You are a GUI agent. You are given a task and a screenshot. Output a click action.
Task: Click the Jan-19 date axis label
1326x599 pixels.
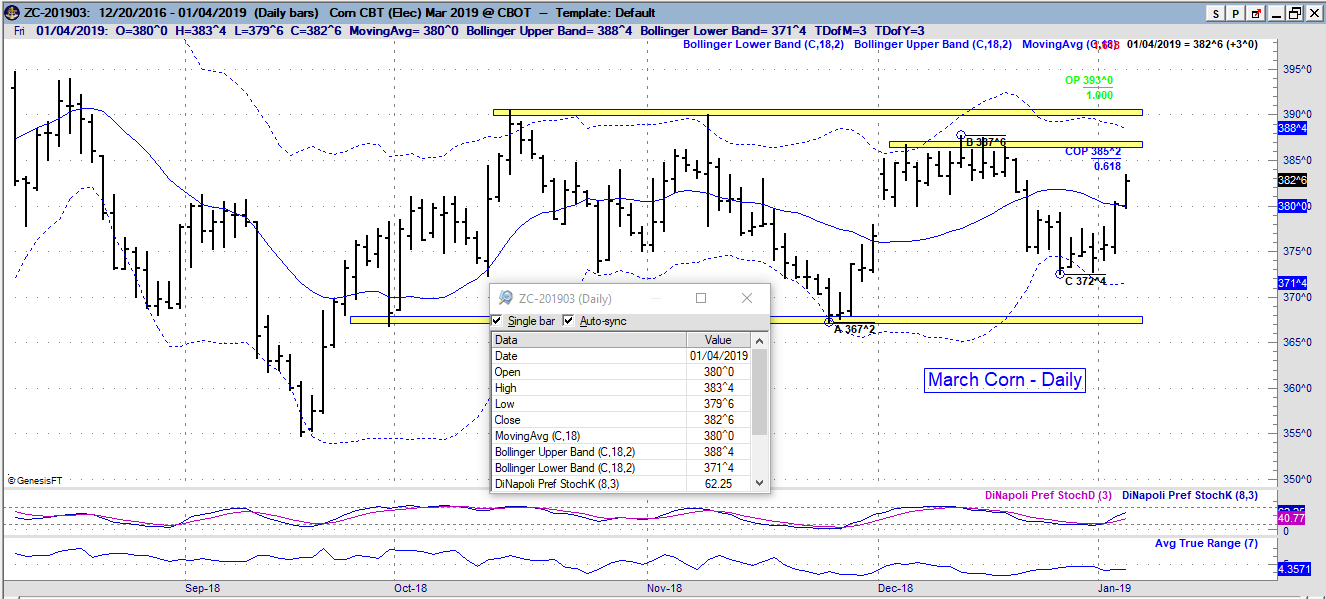[x=1115, y=589]
